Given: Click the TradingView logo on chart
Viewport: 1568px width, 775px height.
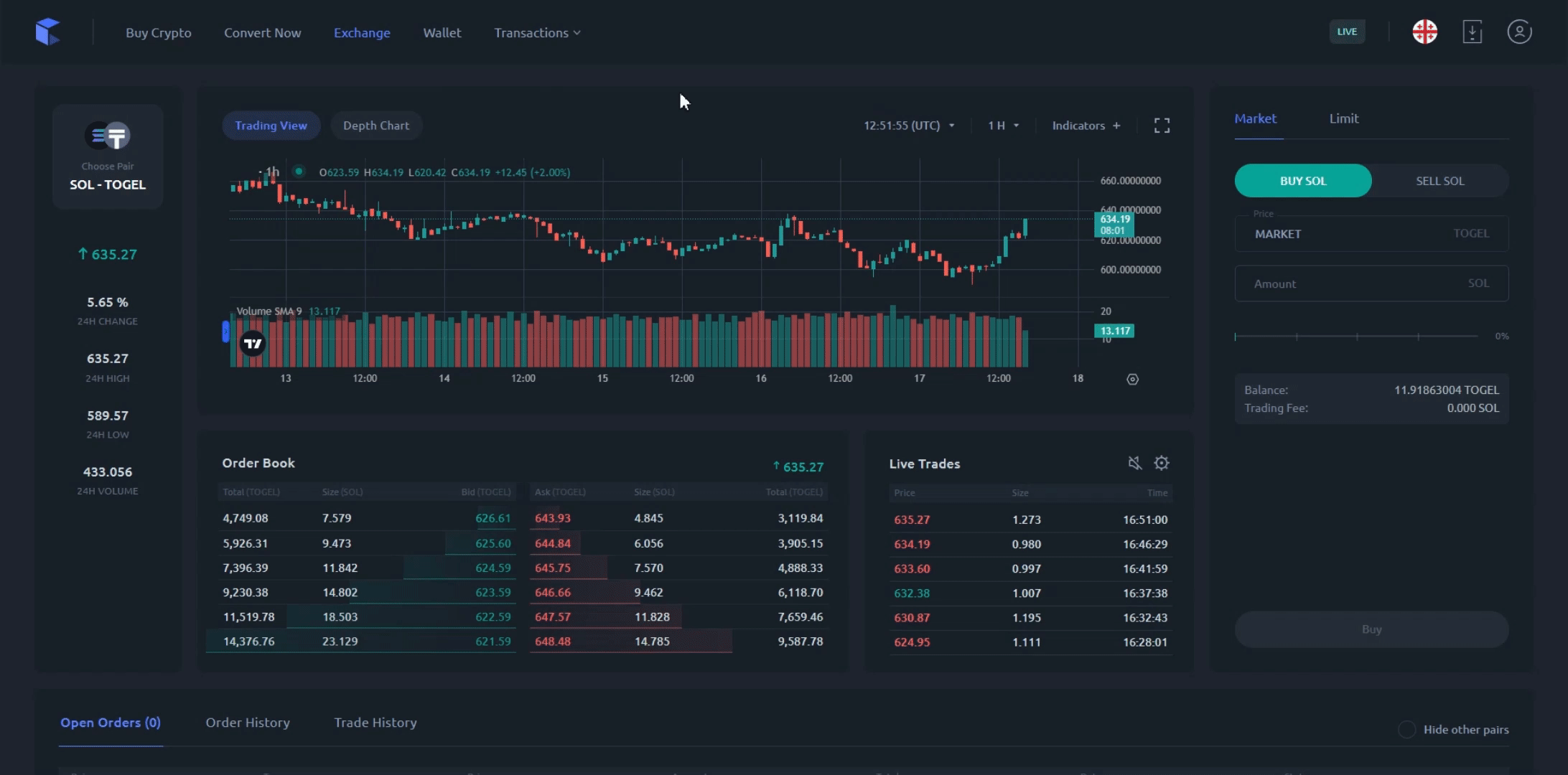Looking at the screenshot, I should point(253,344).
